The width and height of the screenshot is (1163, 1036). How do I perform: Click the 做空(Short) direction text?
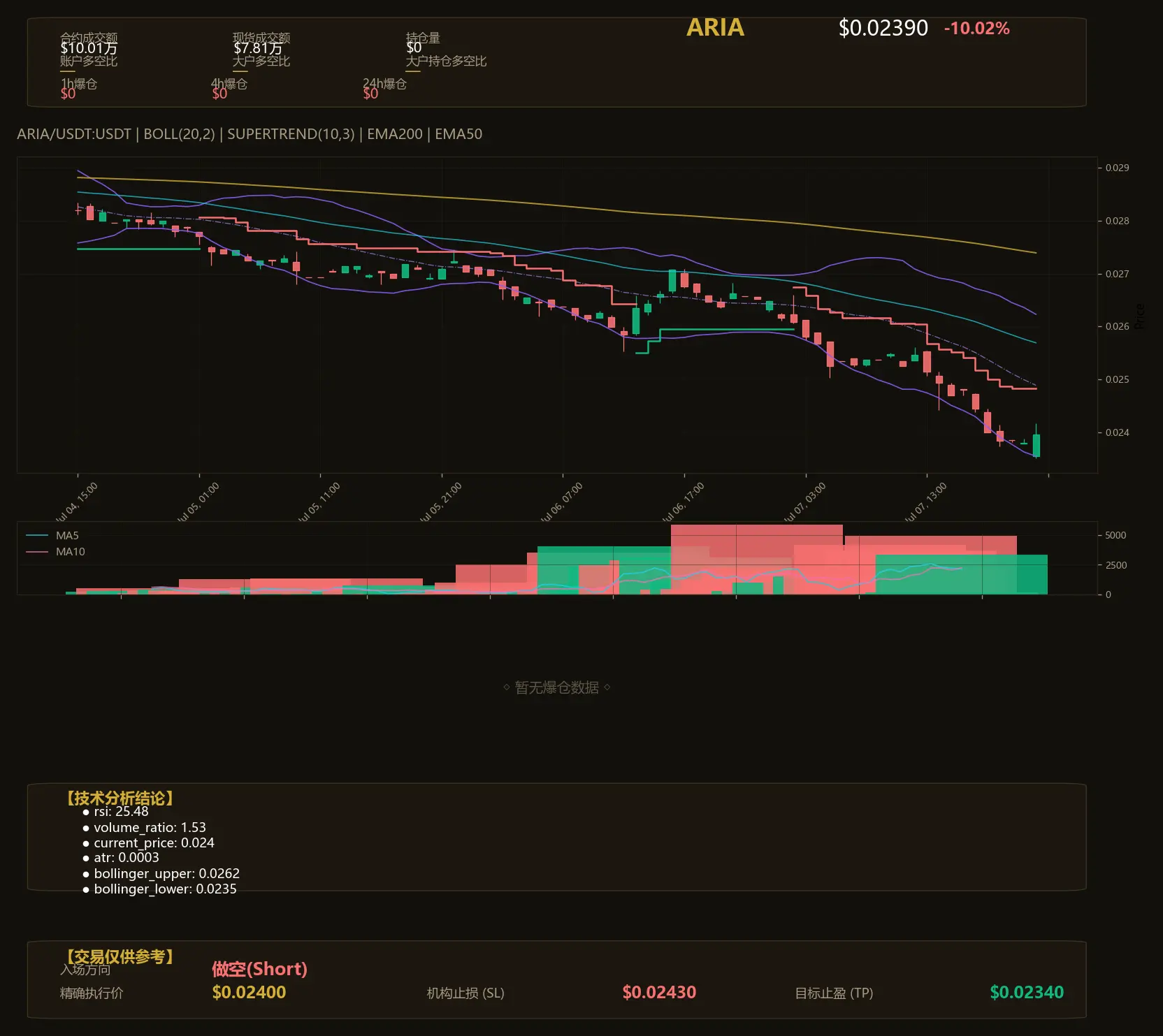[259, 969]
